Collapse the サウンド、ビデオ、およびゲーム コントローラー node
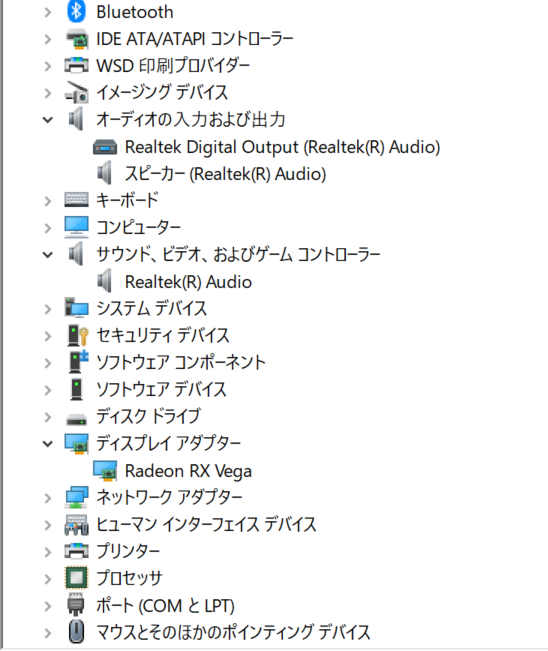Screen dimensions: 548x651 pos(48,255)
